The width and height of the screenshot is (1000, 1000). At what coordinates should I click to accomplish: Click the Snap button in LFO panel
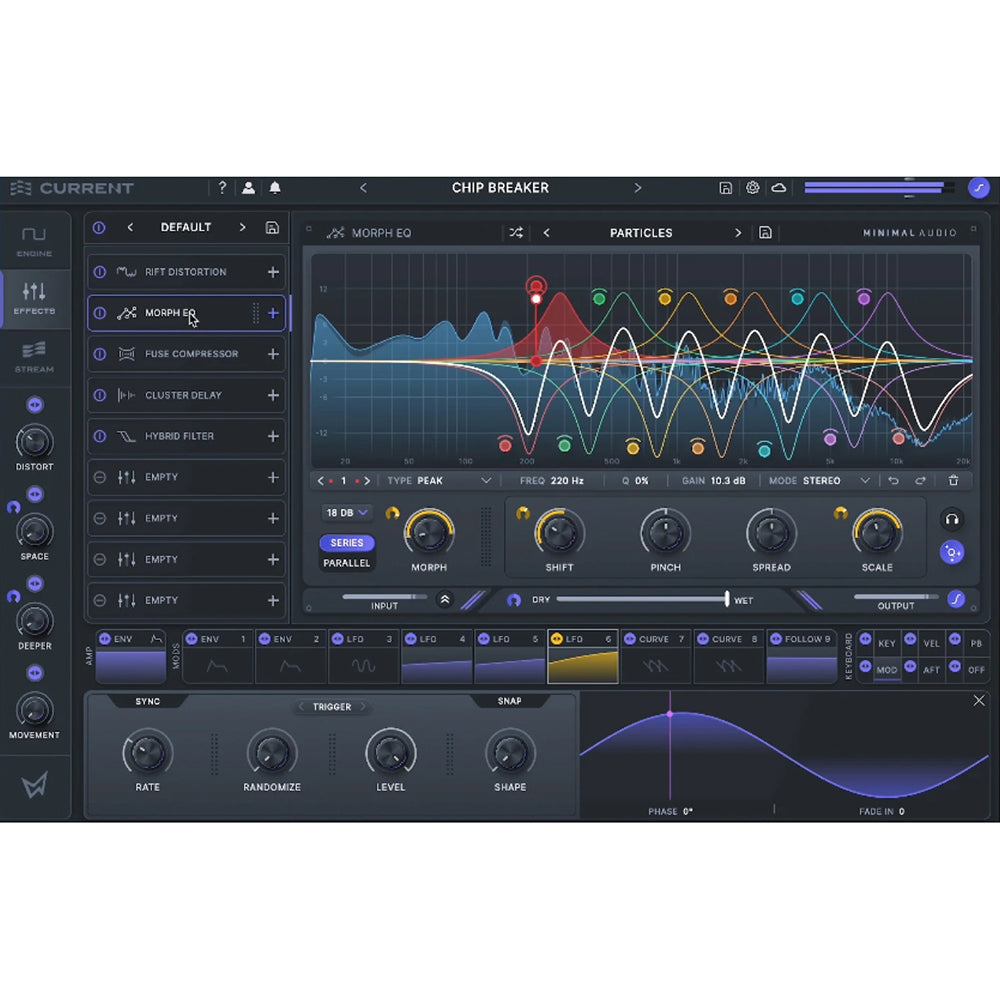[509, 701]
